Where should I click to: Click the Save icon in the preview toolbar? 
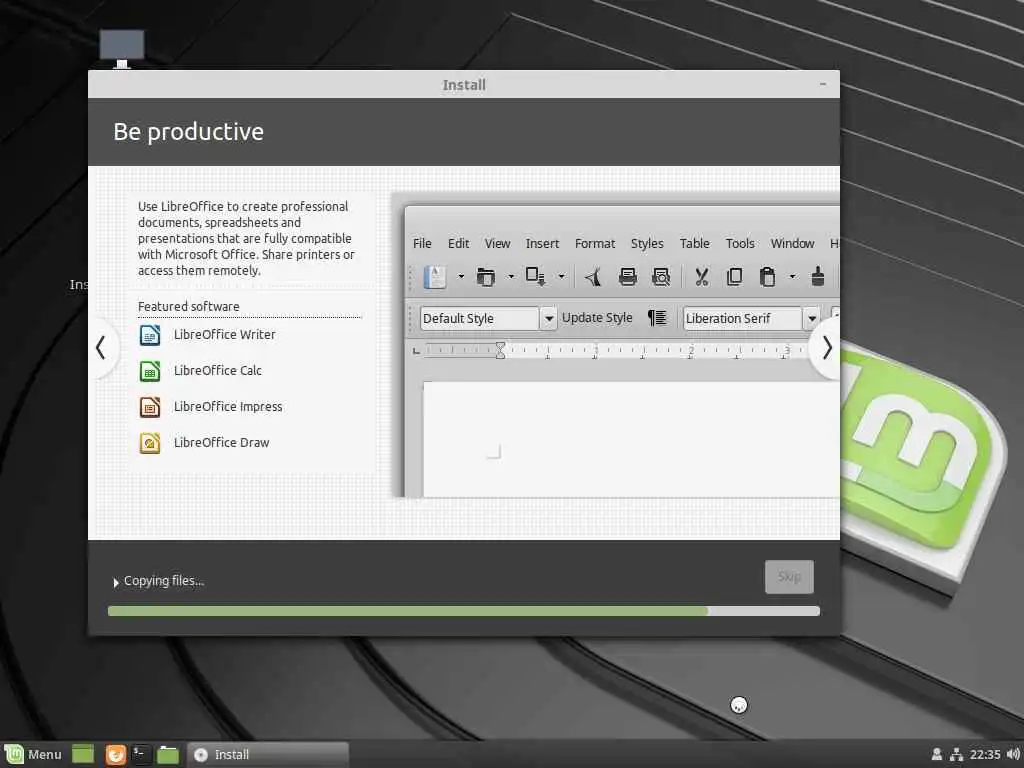[x=536, y=277]
